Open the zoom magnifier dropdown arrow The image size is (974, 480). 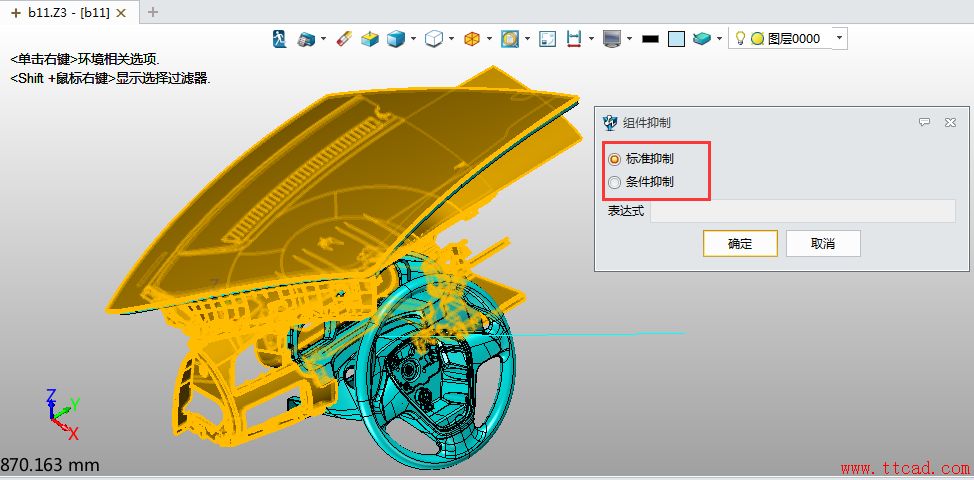527,39
